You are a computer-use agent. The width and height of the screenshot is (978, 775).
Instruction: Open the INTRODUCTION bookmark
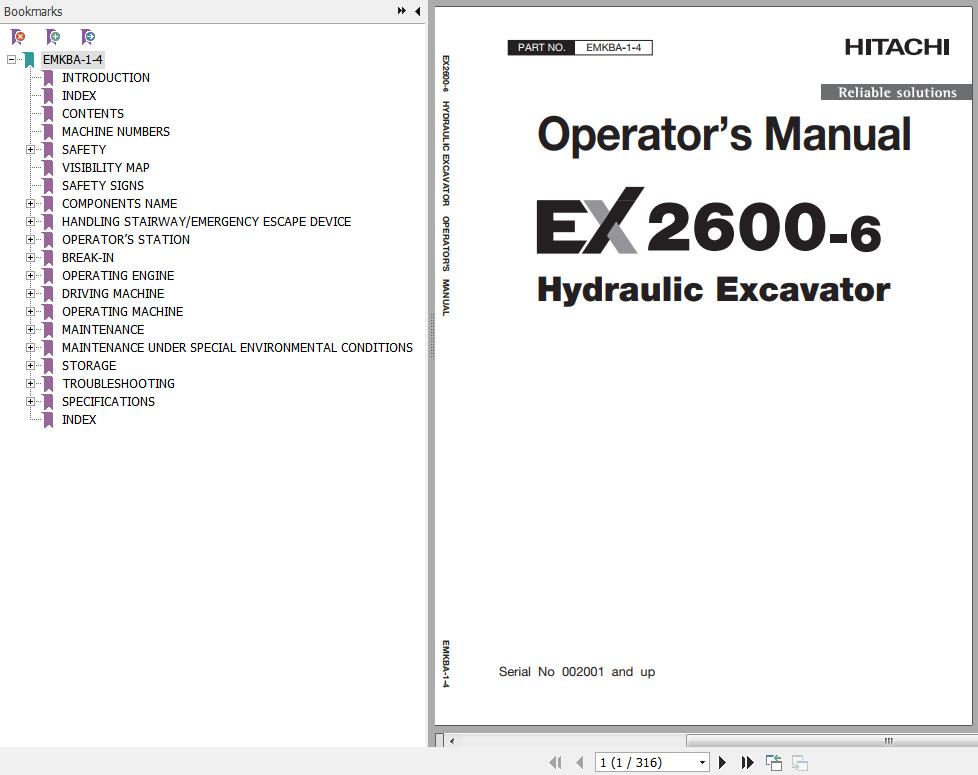pyautogui.click(x=106, y=78)
